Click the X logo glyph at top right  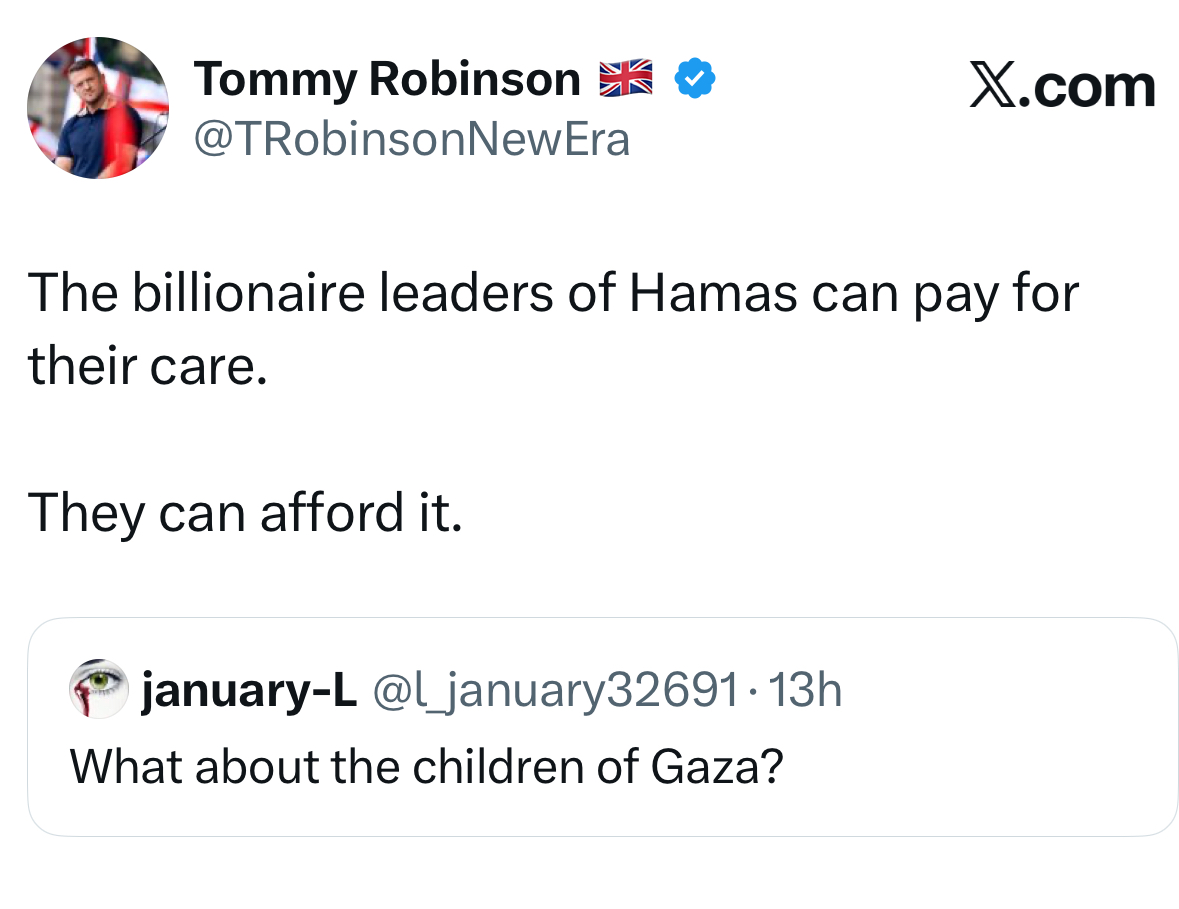coord(995,87)
